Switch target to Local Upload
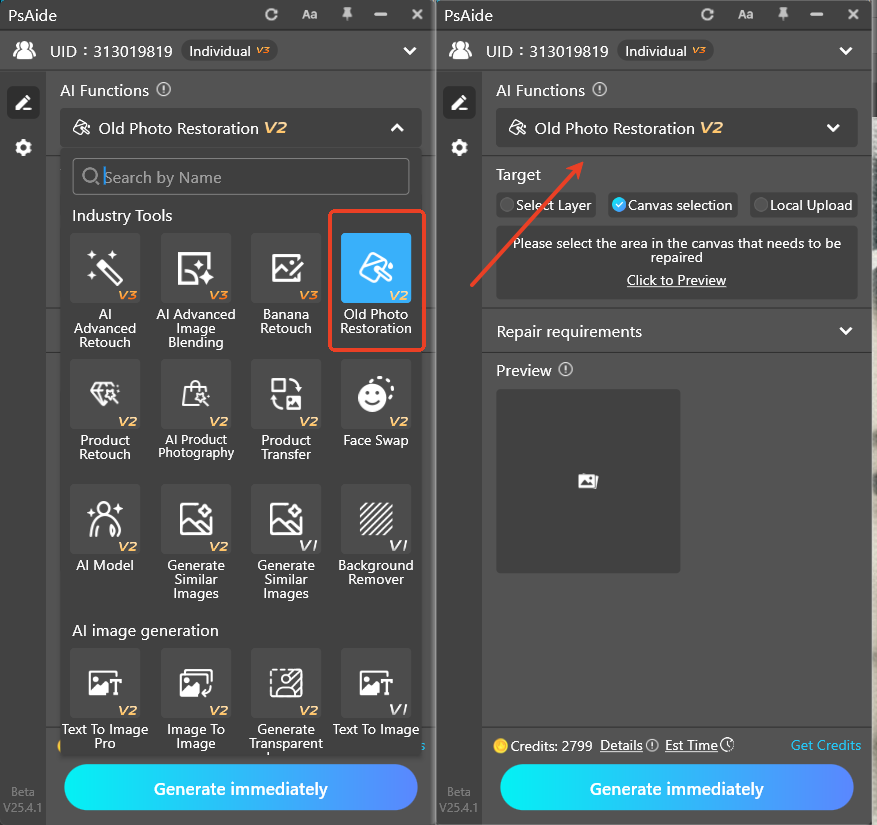This screenshot has height=825, width=877. pos(803,205)
